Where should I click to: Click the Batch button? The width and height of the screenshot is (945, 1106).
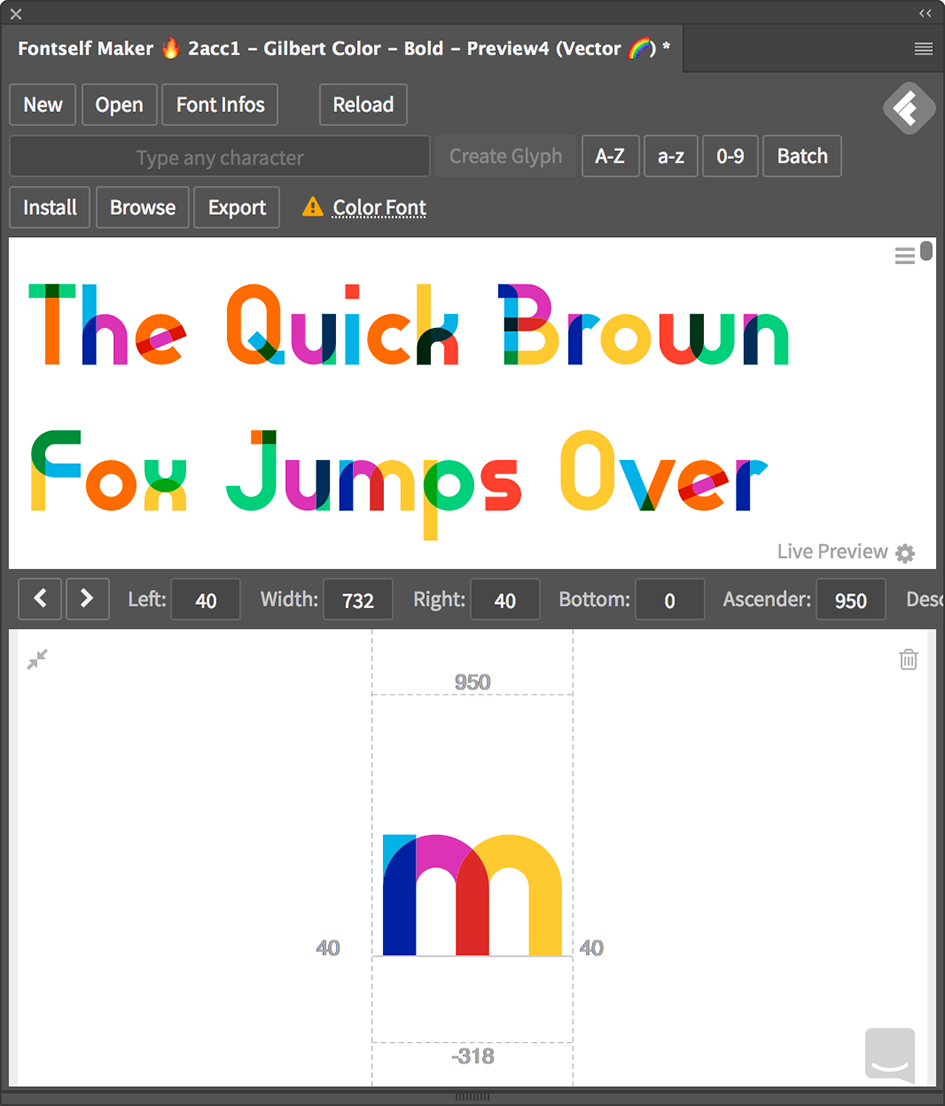pyautogui.click(x=802, y=156)
